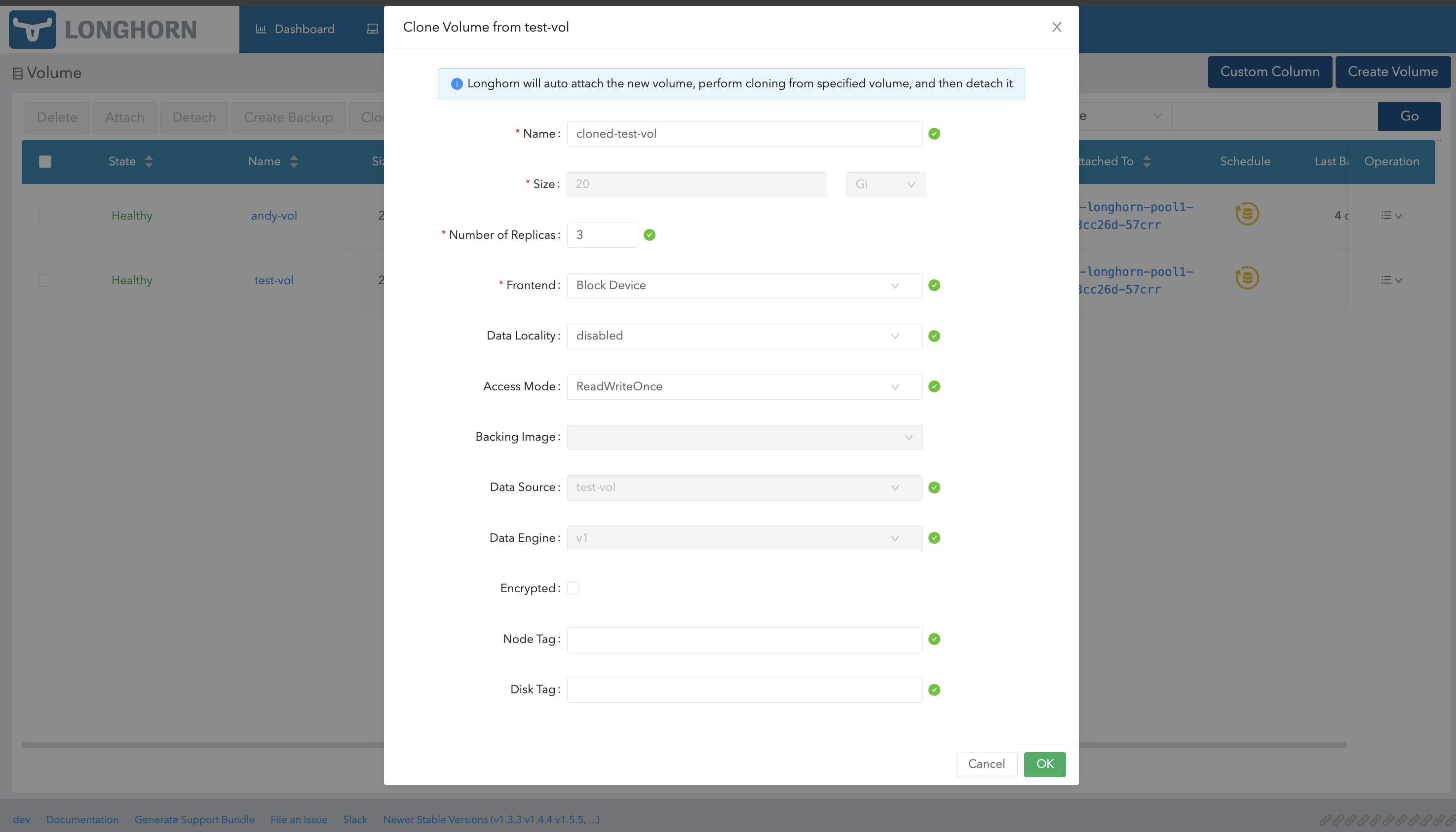The width and height of the screenshot is (1456, 832).
Task: Click the info icon in banner
Action: [457, 84]
